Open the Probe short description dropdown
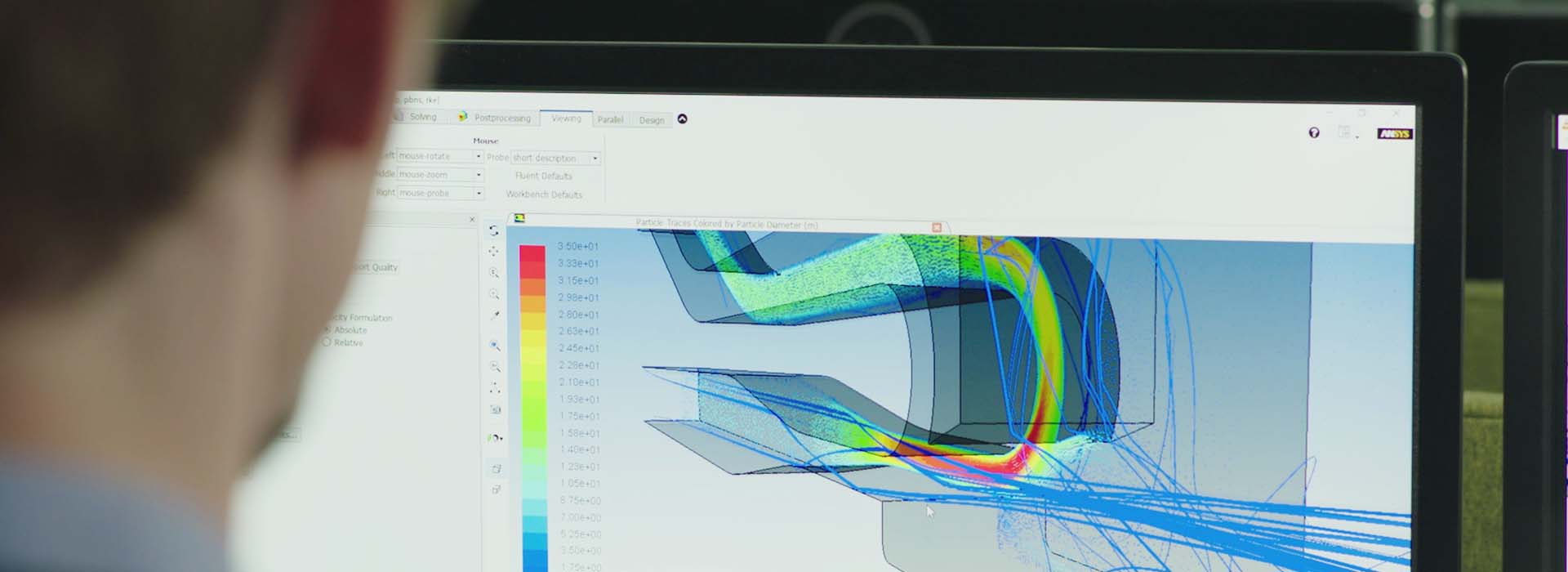This screenshot has width=1568, height=572. [x=595, y=159]
